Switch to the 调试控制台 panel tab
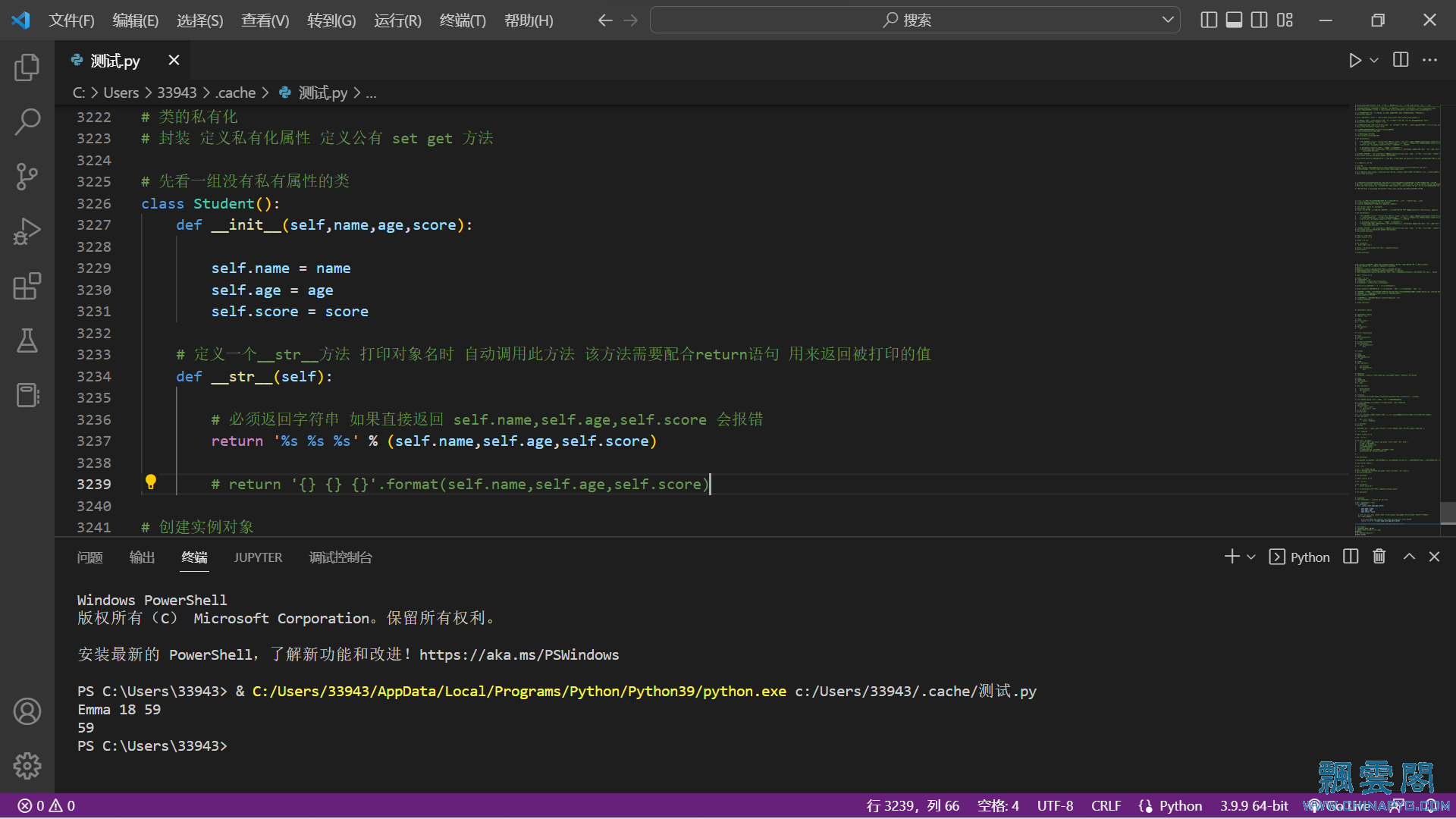The image size is (1456, 819). tap(340, 557)
